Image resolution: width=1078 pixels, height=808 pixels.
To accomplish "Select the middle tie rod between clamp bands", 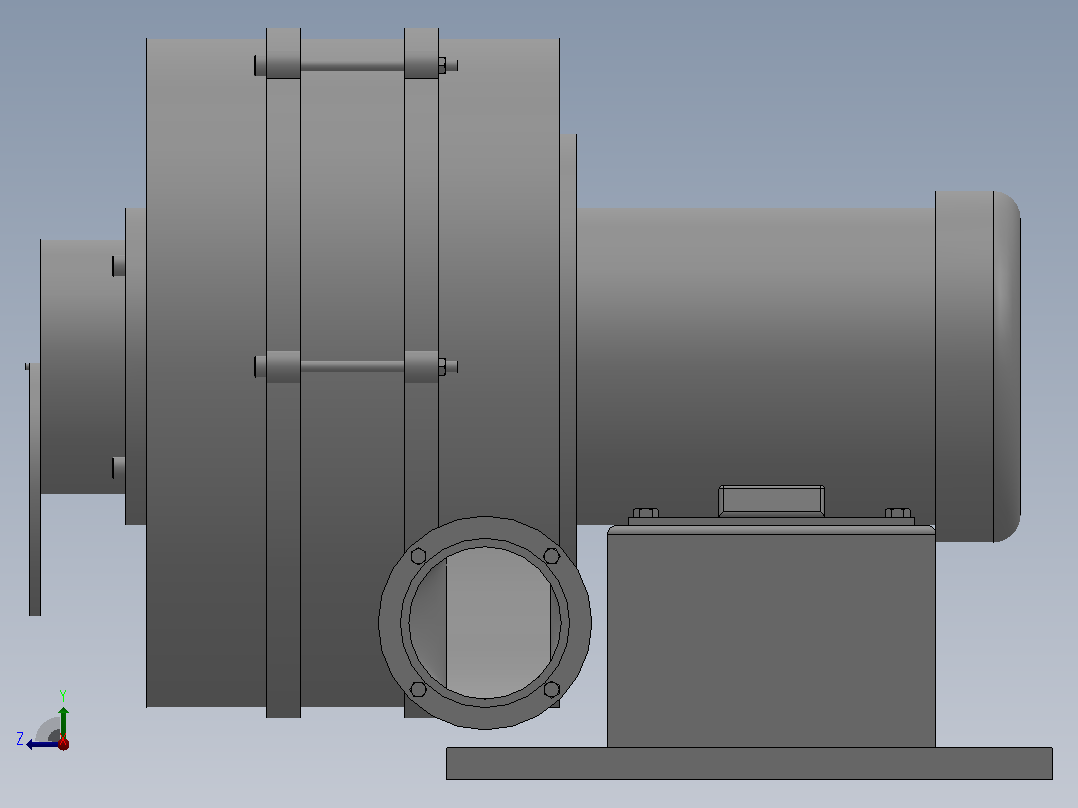I will (x=352, y=367).
